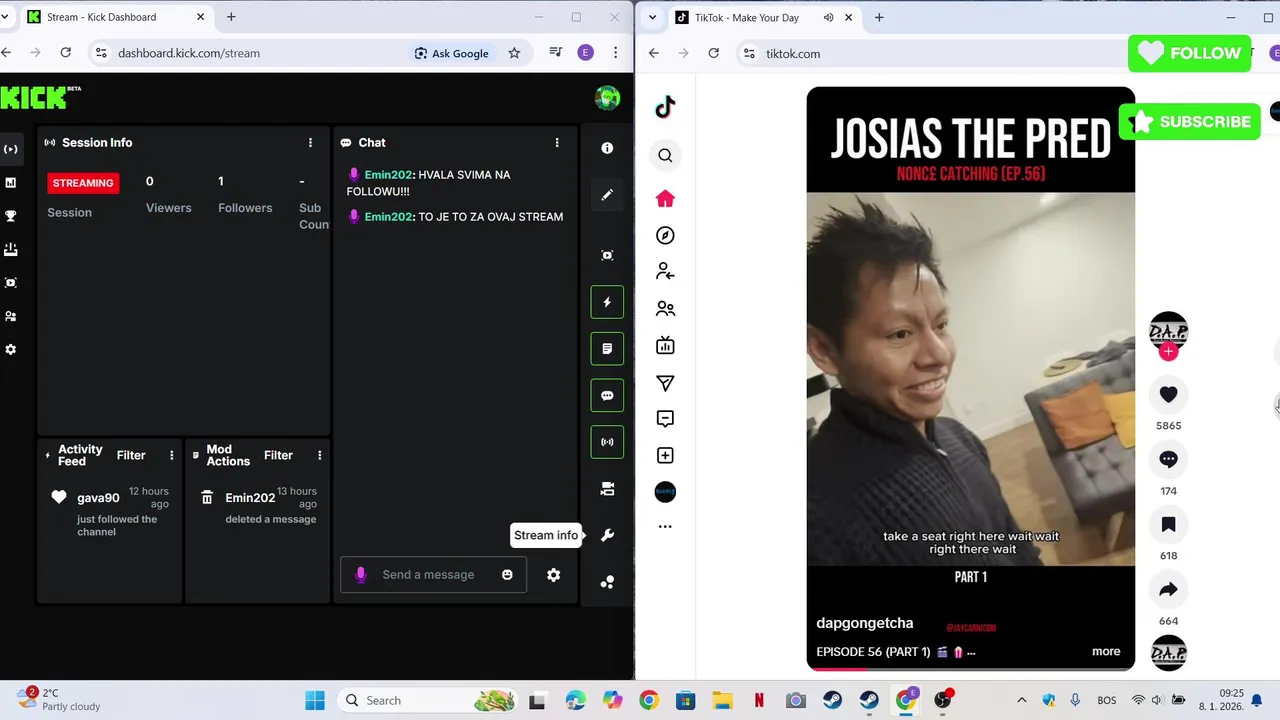
Task: Open Stream info wrench icon in Kick
Action: pyautogui.click(x=607, y=535)
